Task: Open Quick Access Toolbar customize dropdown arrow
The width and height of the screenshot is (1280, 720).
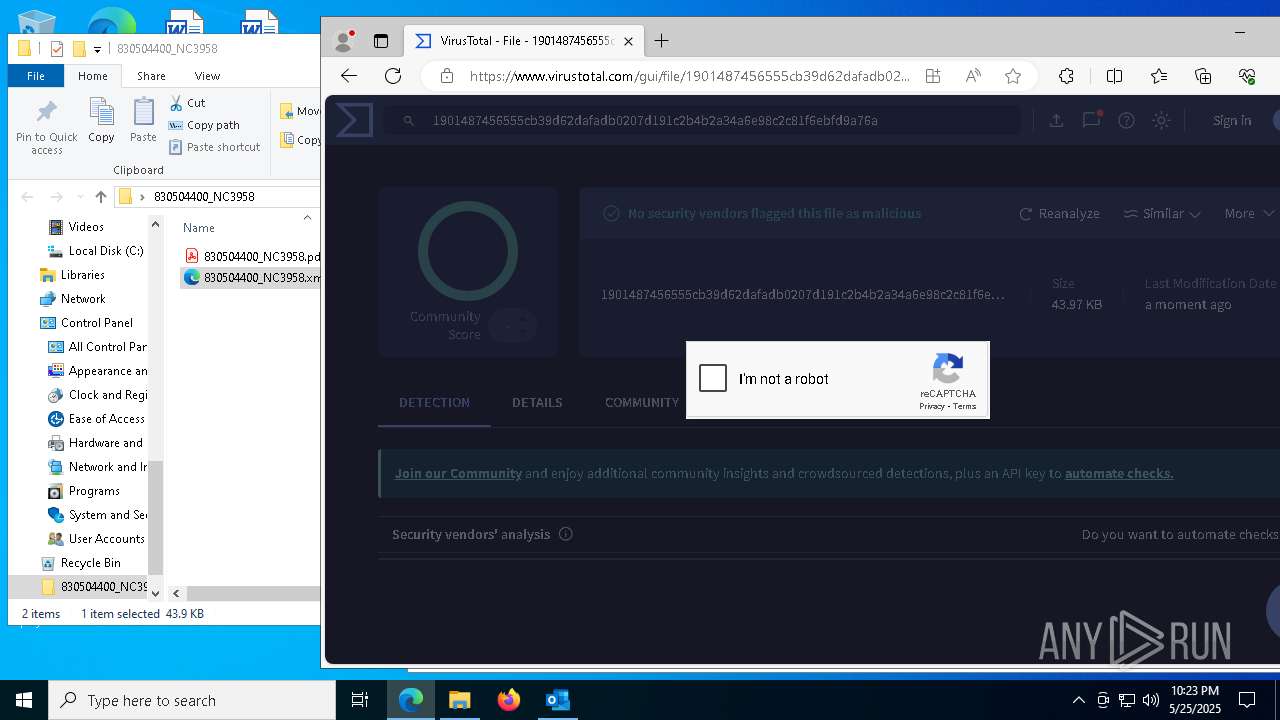Action: point(97,49)
